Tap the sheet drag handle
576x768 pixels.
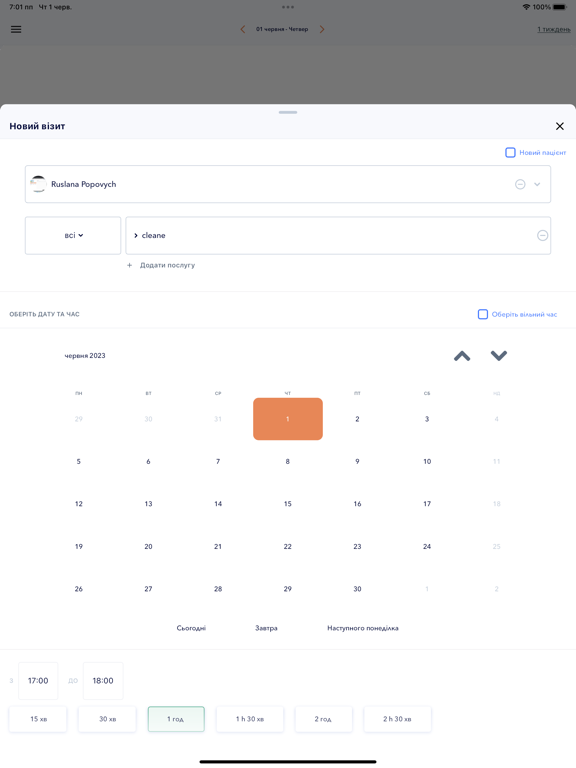(x=288, y=112)
